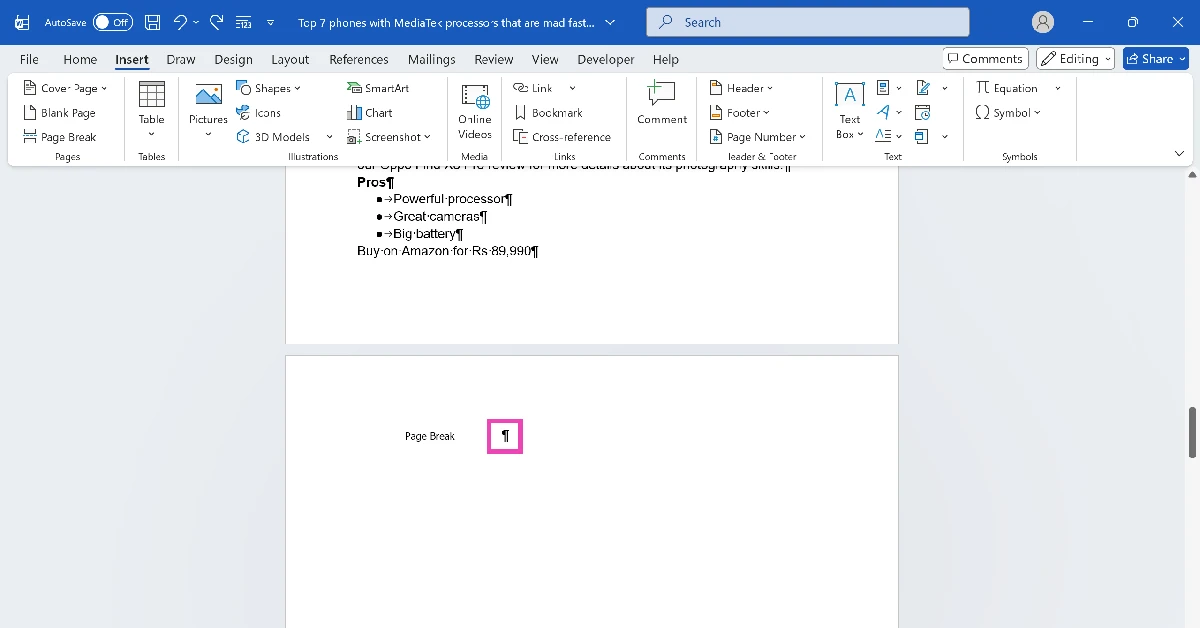Open the SmartArt gallery
This screenshot has height=628, width=1200.
point(380,87)
